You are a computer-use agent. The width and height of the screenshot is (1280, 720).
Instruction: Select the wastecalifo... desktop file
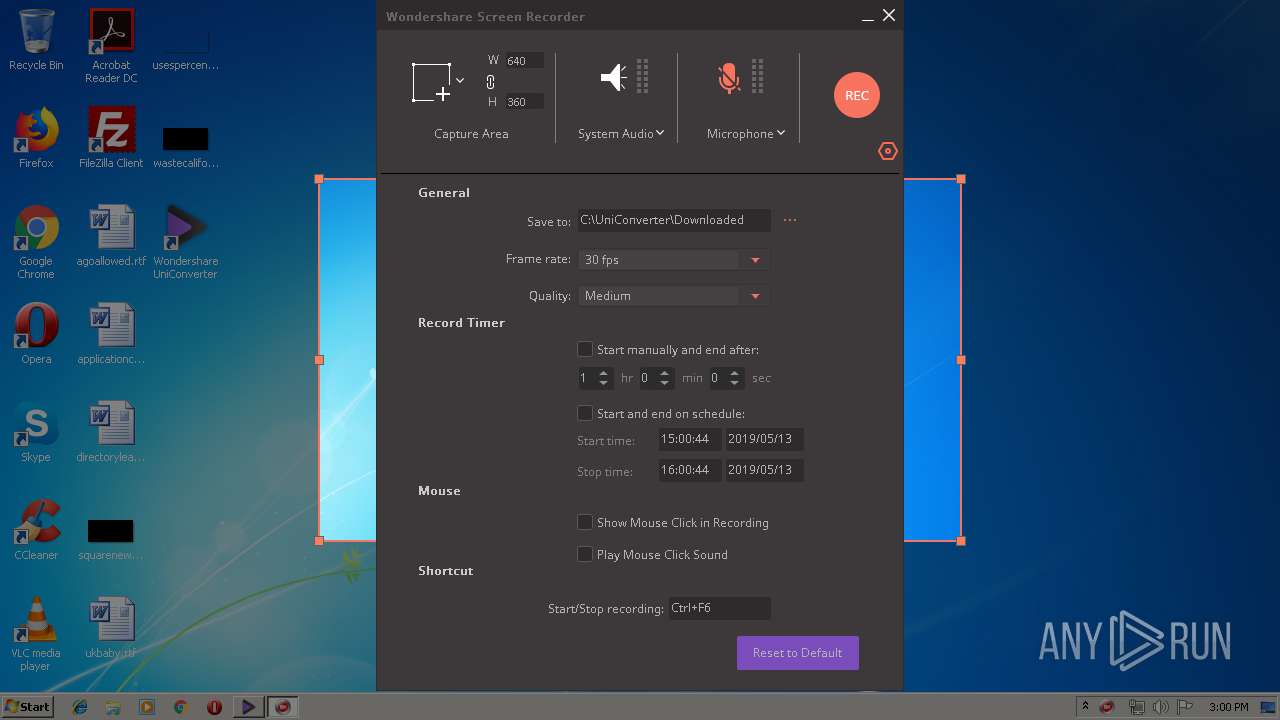tap(186, 146)
